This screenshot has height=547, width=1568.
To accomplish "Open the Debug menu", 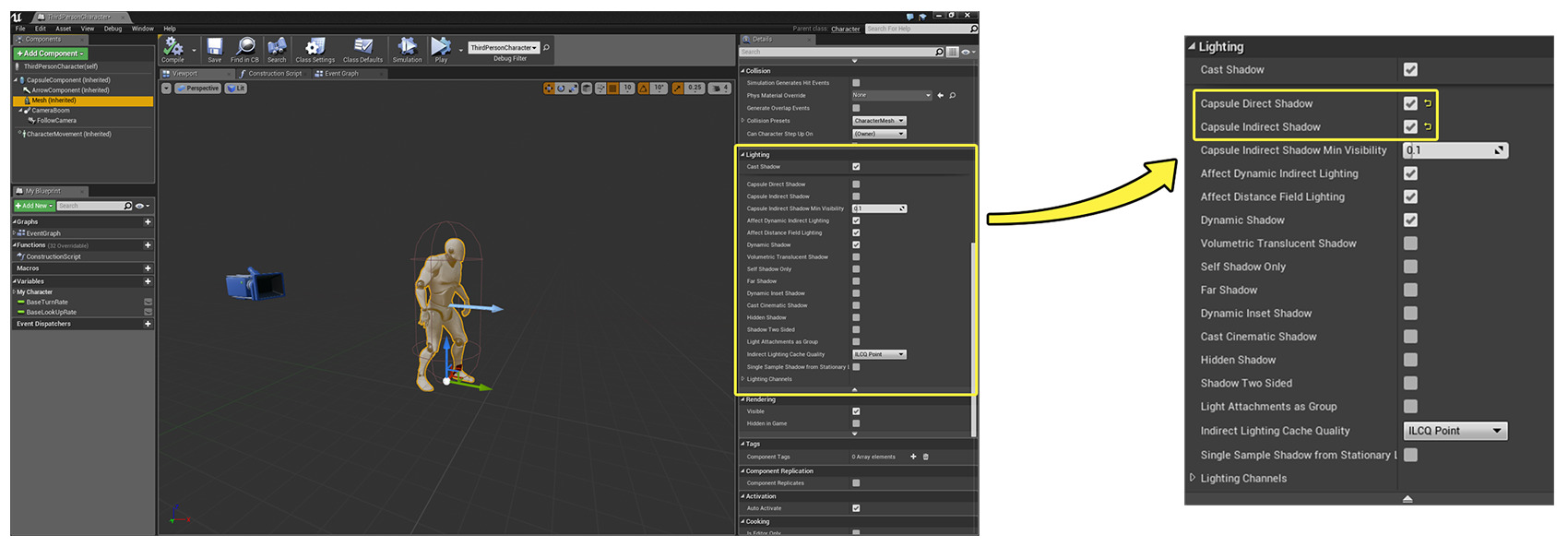I will coord(113,29).
